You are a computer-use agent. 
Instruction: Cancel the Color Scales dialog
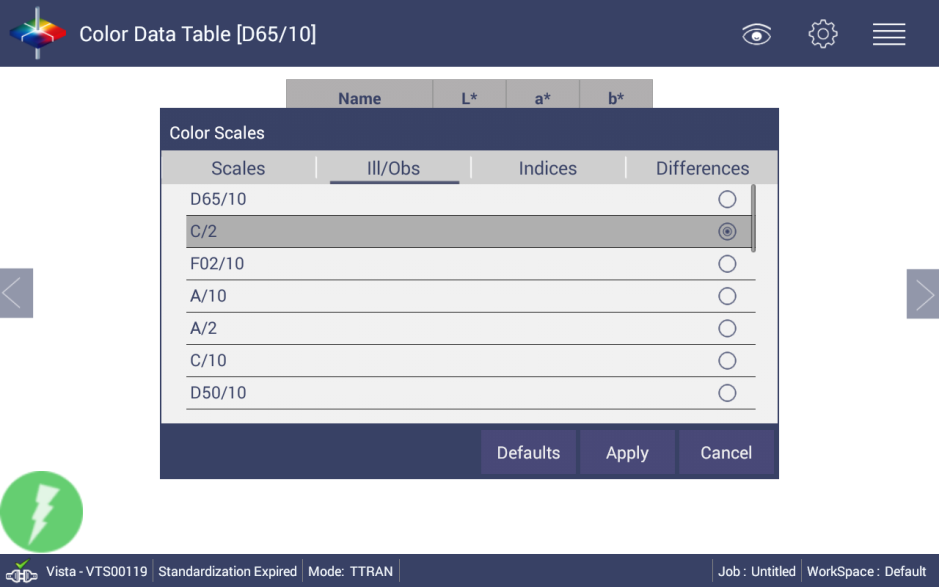726,453
